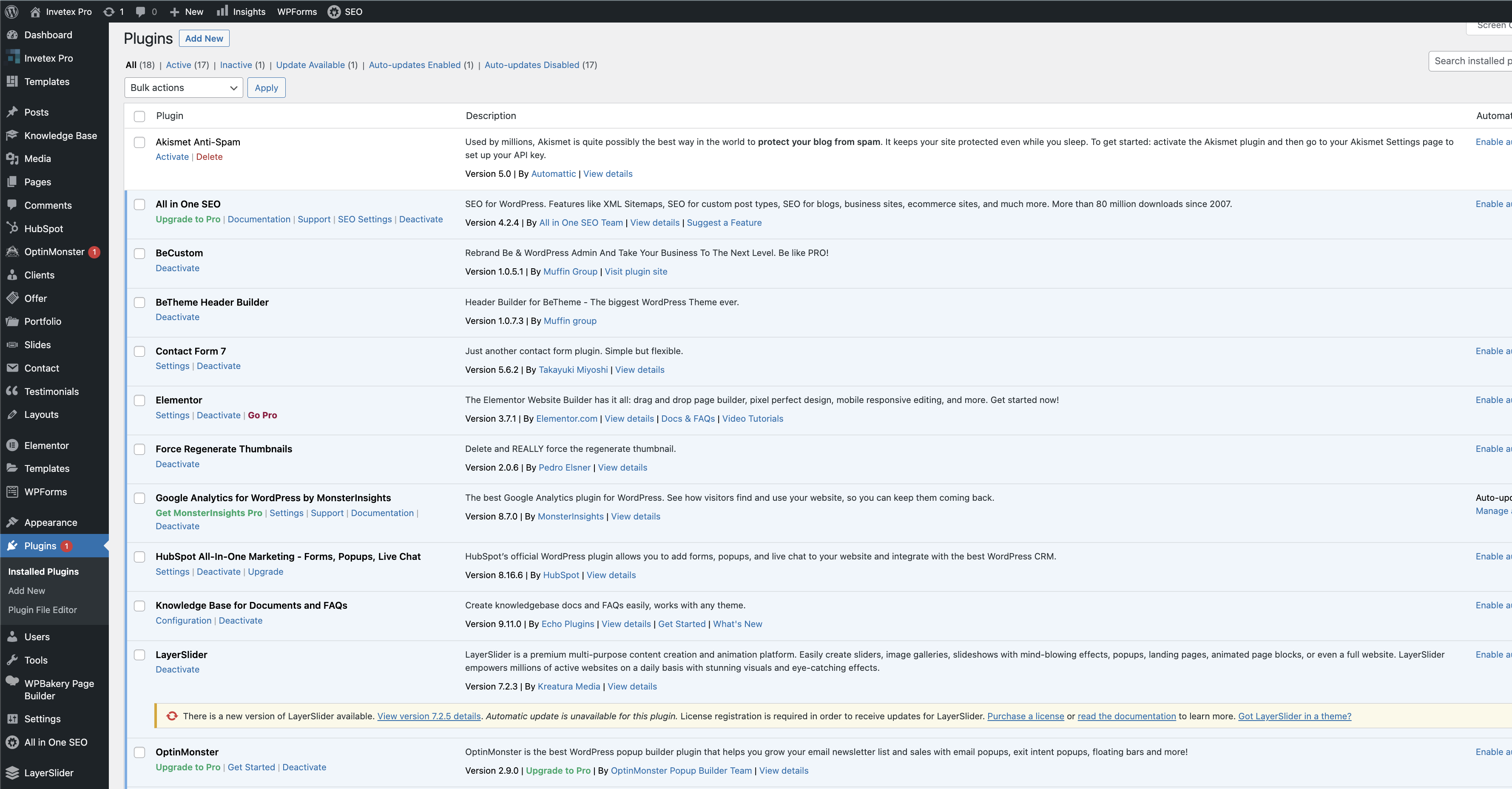The width and height of the screenshot is (1512, 789).
Task: Delete the Akismet Anti-Spam plugin
Action: point(210,156)
